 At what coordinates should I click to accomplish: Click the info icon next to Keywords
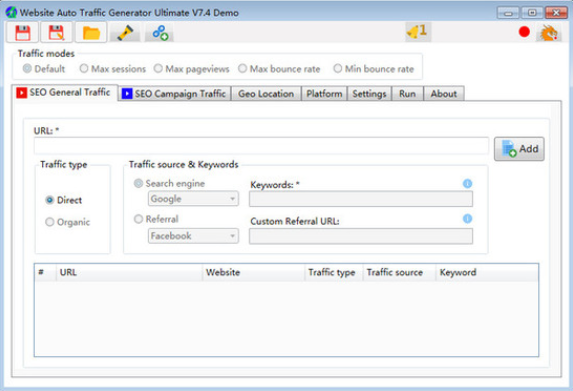(x=467, y=183)
